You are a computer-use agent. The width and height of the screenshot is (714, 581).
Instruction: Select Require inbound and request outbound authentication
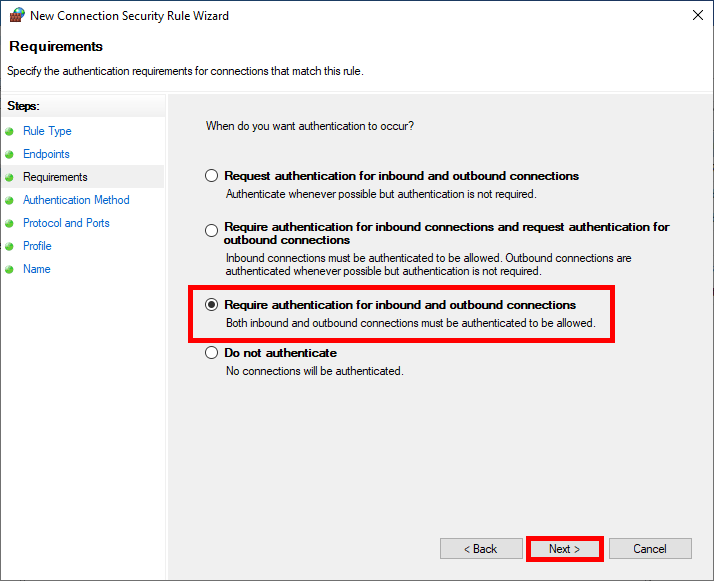click(211, 230)
